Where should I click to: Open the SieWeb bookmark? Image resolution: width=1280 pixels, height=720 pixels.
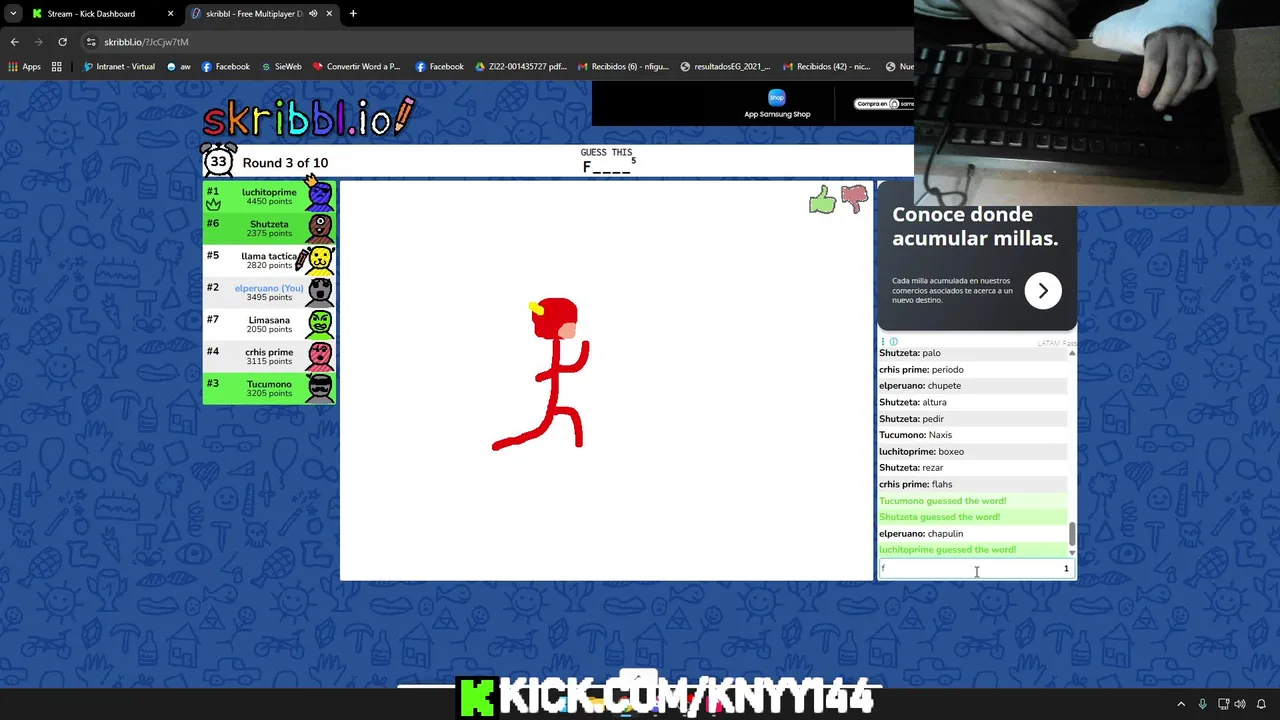pos(281,67)
